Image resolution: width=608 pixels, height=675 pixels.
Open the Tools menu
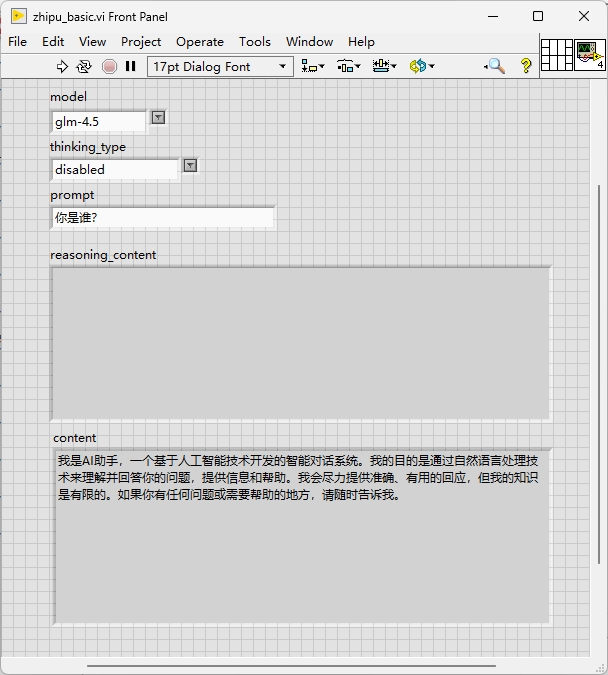[x=254, y=41]
